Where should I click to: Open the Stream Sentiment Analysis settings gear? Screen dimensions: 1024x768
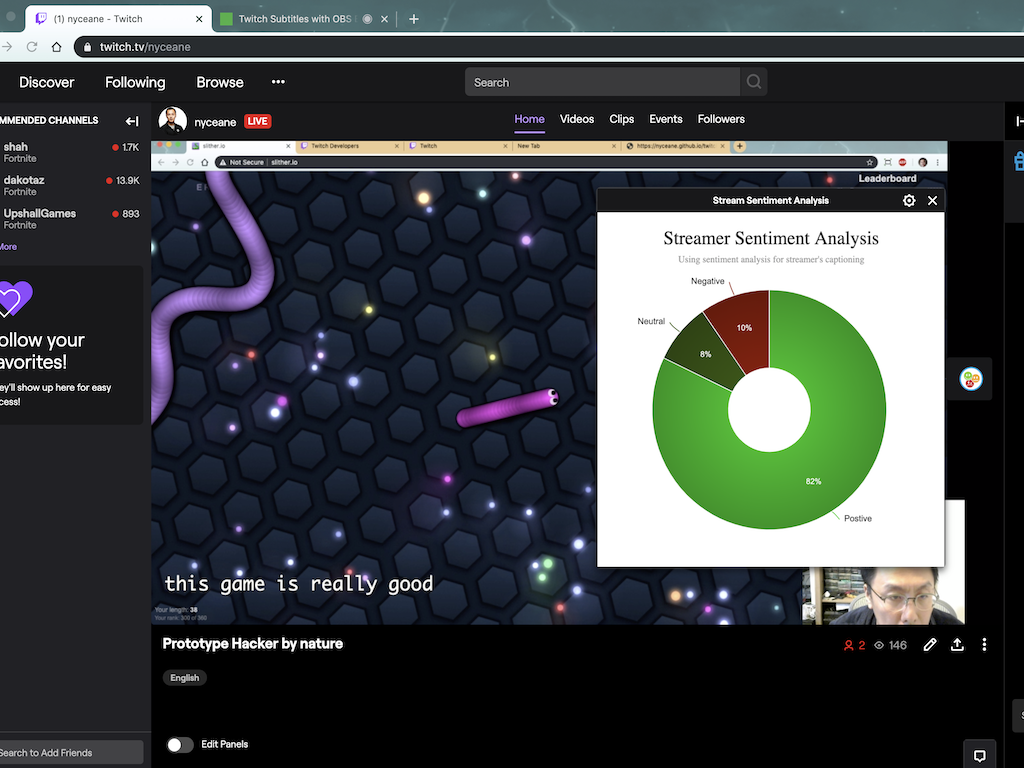pos(908,200)
